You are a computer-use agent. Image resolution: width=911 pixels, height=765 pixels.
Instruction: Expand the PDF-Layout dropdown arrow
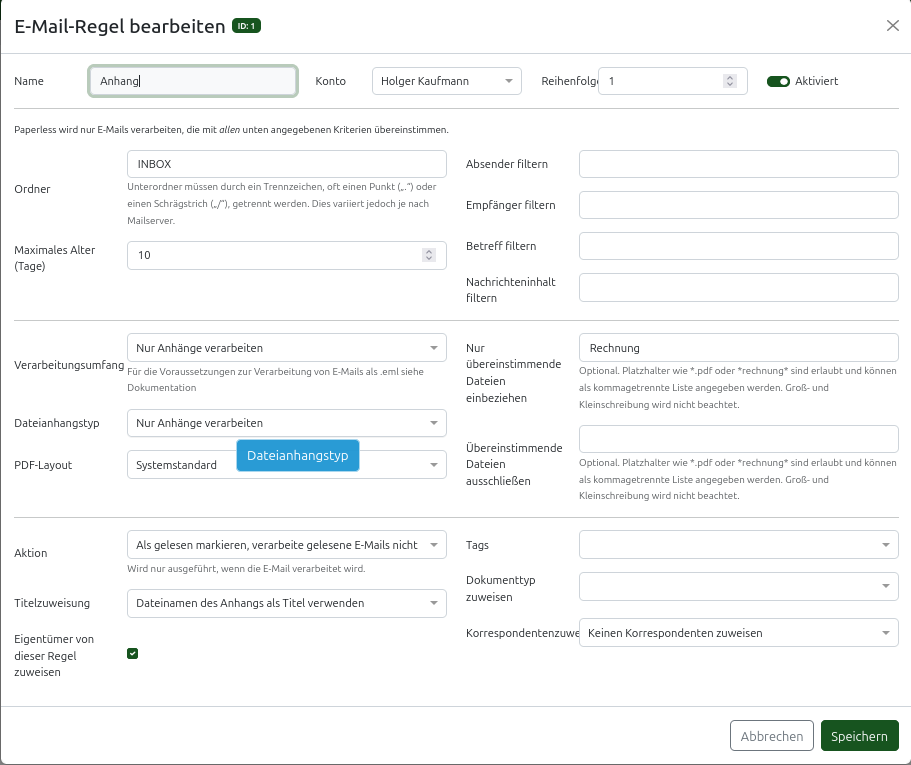click(x=434, y=465)
